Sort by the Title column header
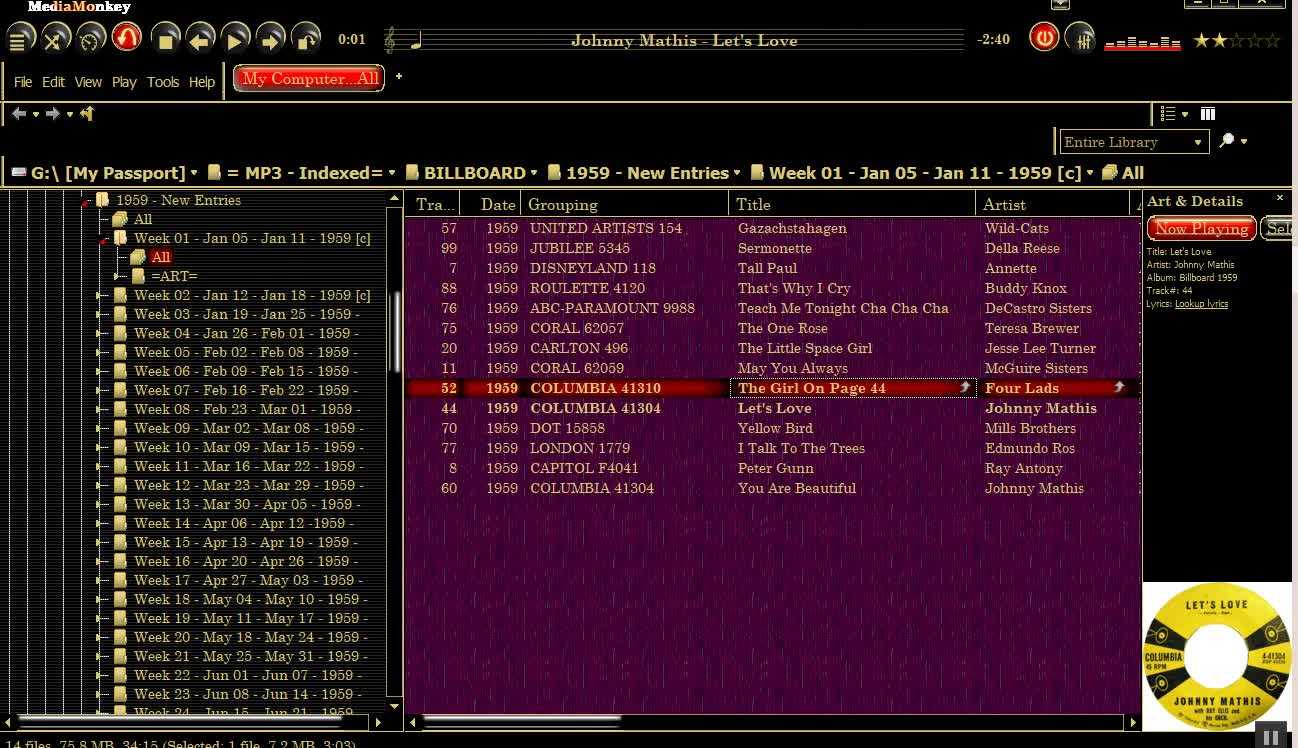 [x=852, y=204]
